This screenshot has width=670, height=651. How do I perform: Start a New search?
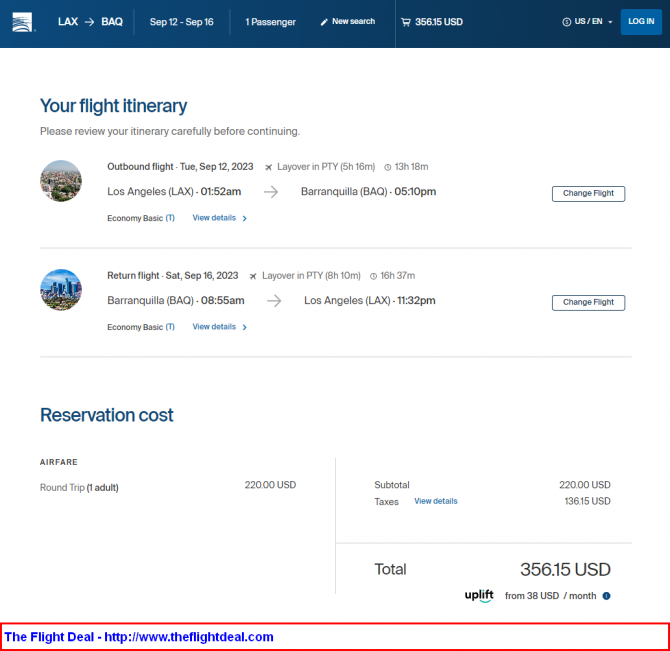[353, 21]
